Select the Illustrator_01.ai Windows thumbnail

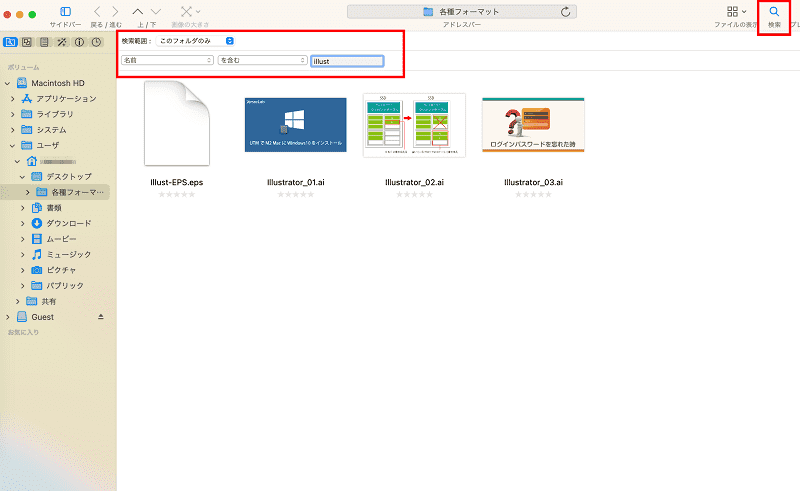295,125
